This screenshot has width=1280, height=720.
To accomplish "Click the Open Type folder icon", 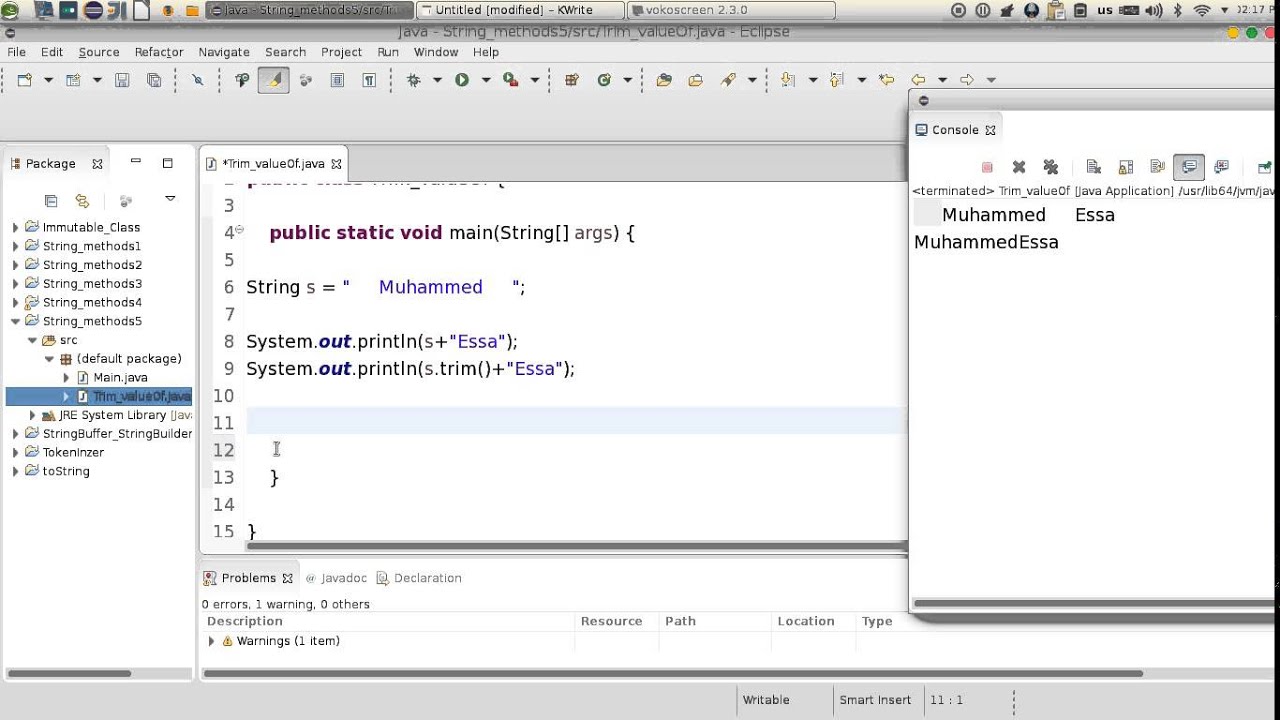I will [664, 80].
